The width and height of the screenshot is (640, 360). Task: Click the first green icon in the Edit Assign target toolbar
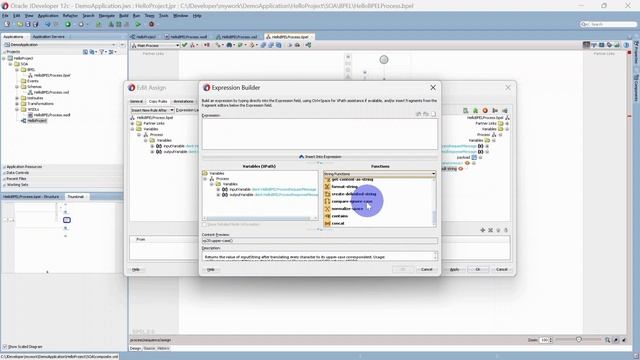466,111
